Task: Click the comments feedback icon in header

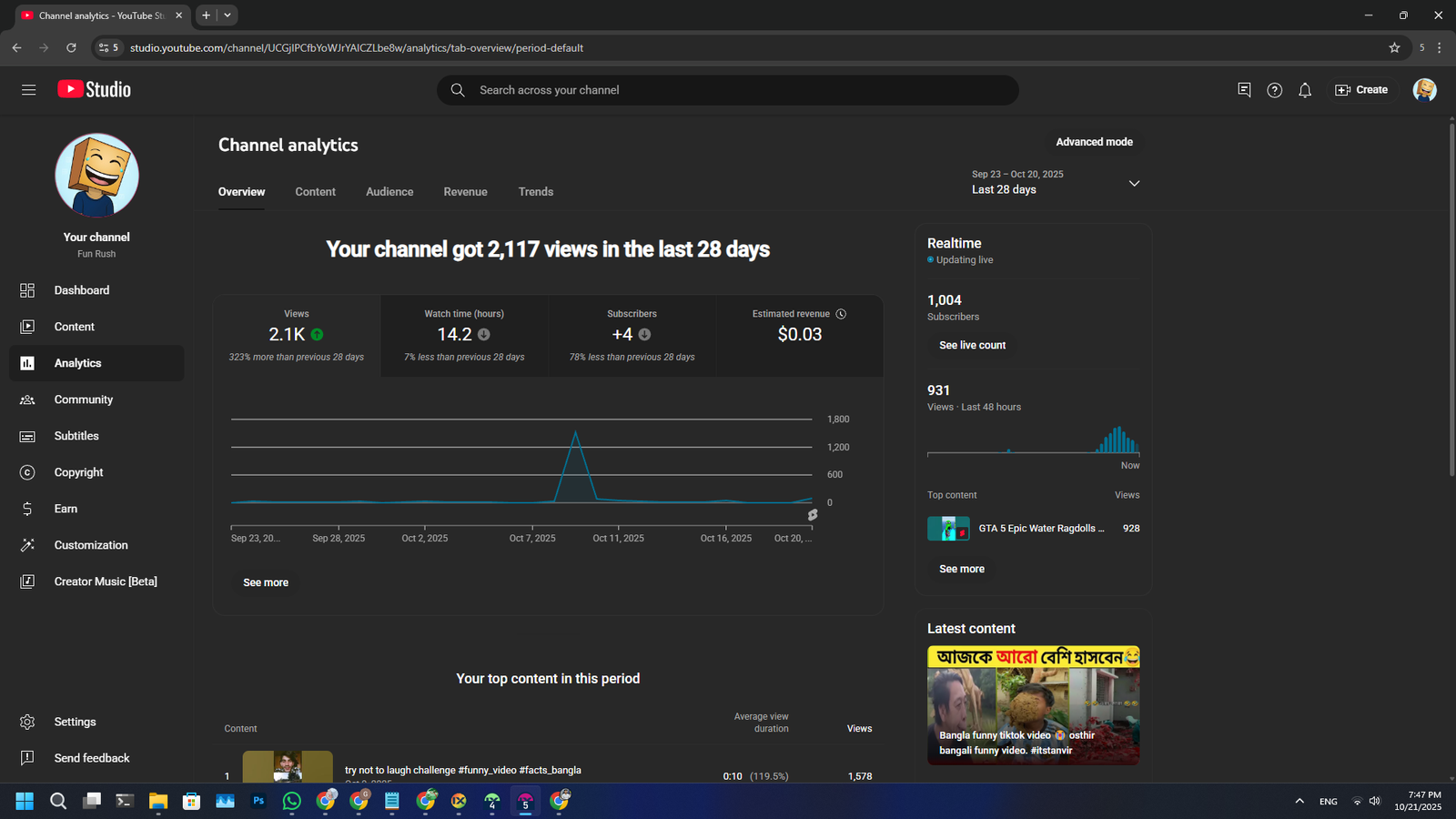Action: (x=1244, y=90)
